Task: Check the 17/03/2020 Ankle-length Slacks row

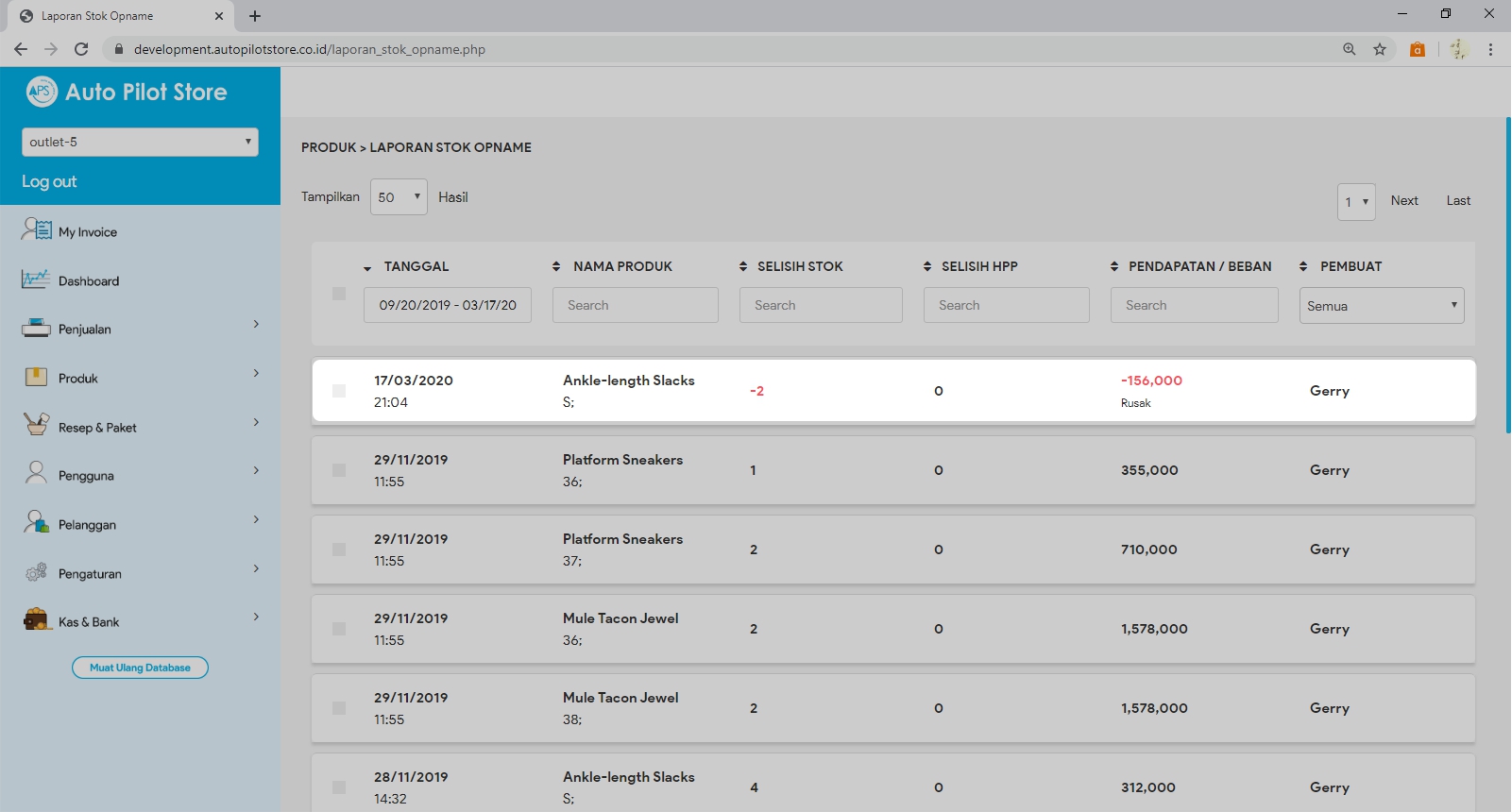Action: point(339,391)
